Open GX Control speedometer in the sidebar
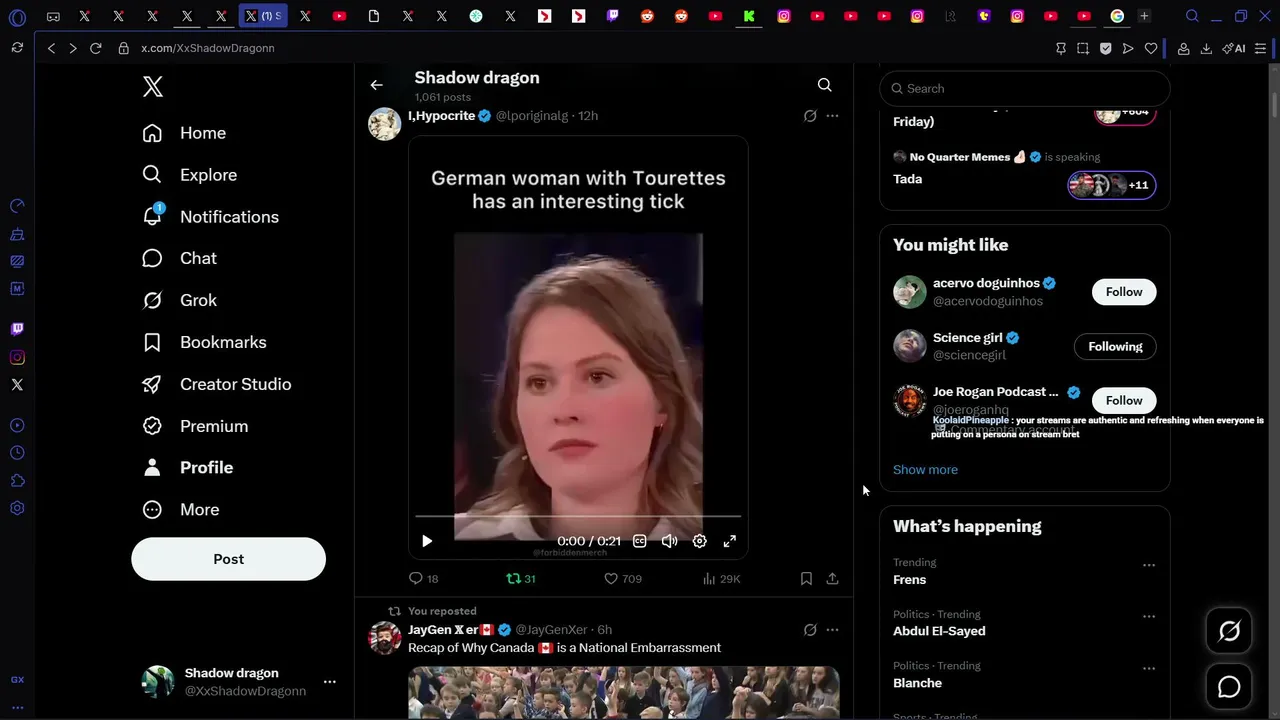The height and width of the screenshot is (720, 1280). coord(17,206)
